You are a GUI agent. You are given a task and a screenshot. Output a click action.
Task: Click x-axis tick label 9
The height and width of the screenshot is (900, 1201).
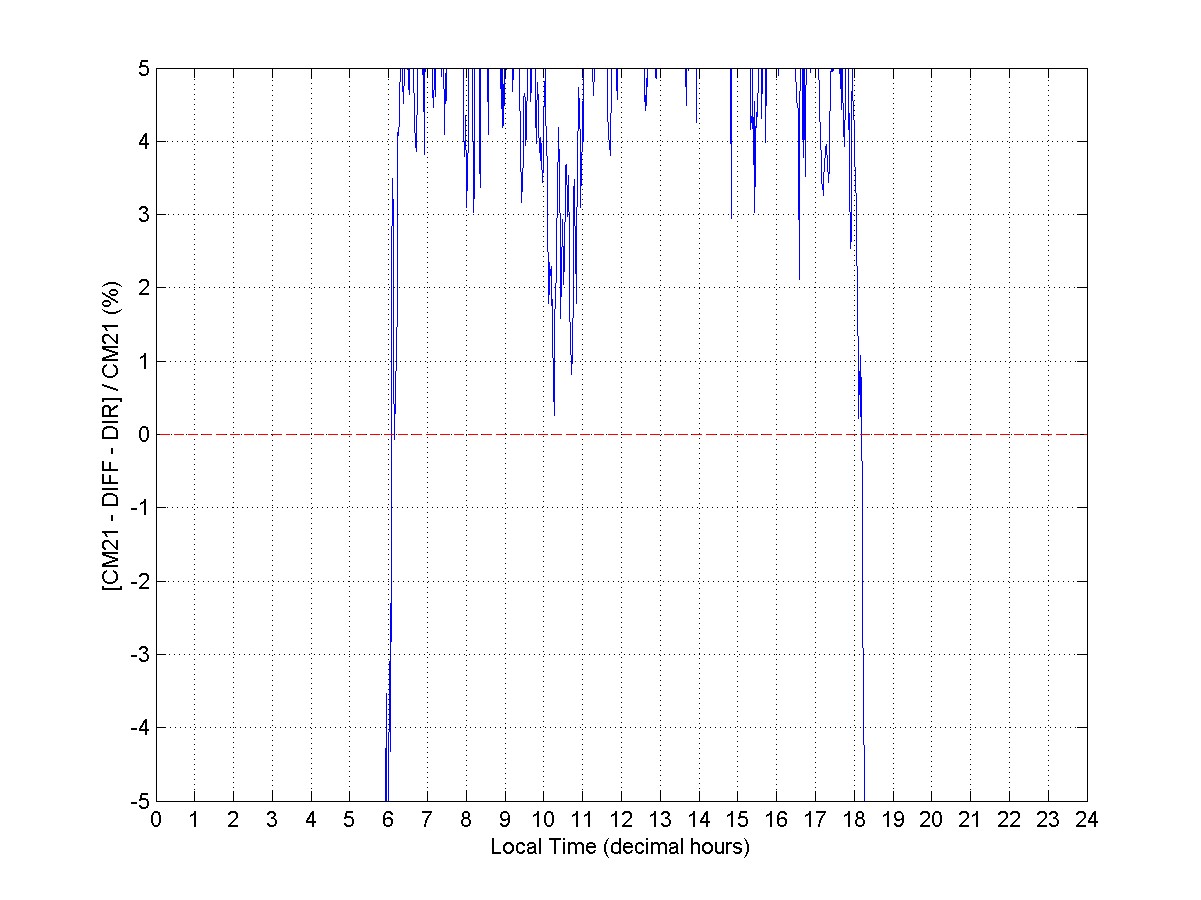click(x=505, y=819)
